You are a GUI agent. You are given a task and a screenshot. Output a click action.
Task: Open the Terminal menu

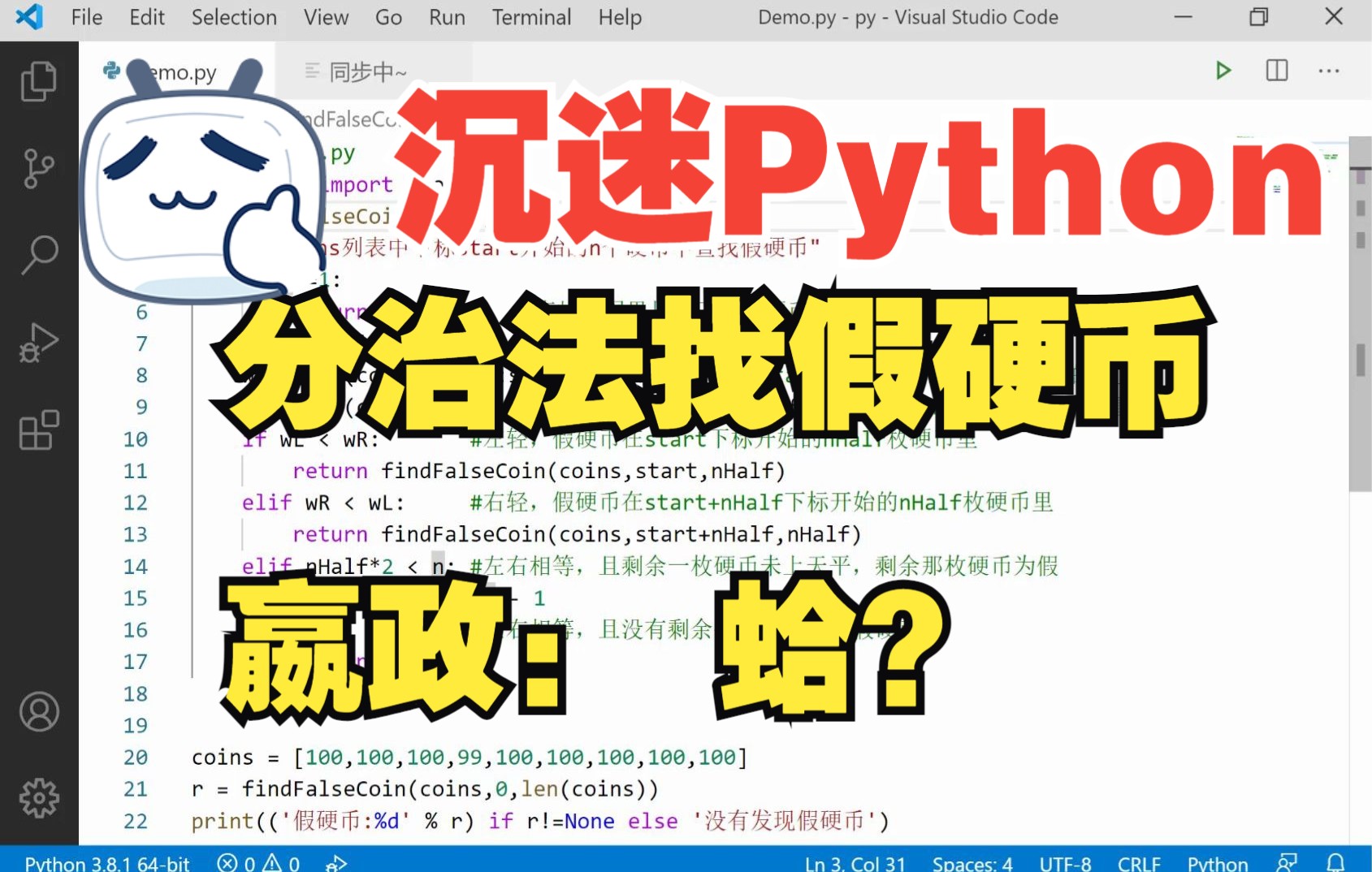click(x=531, y=17)
